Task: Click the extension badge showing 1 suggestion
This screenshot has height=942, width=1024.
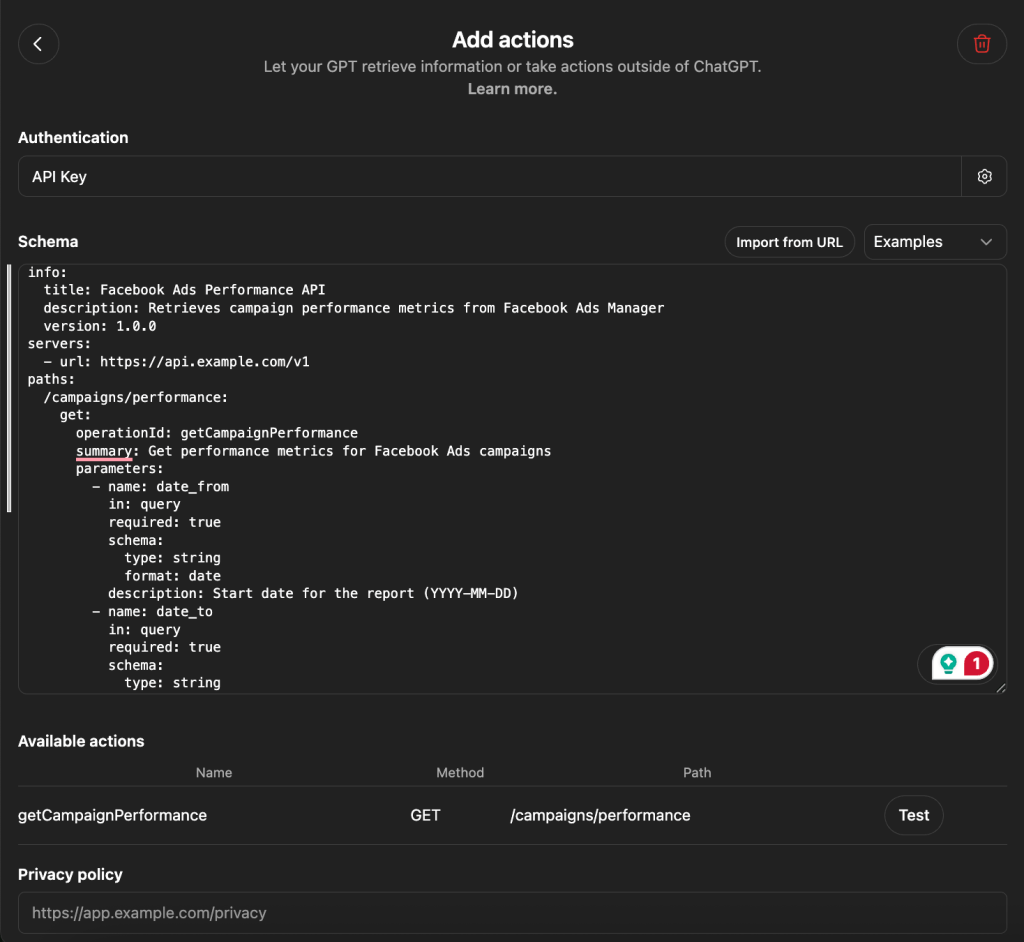Action: click(x=957, y=663)
